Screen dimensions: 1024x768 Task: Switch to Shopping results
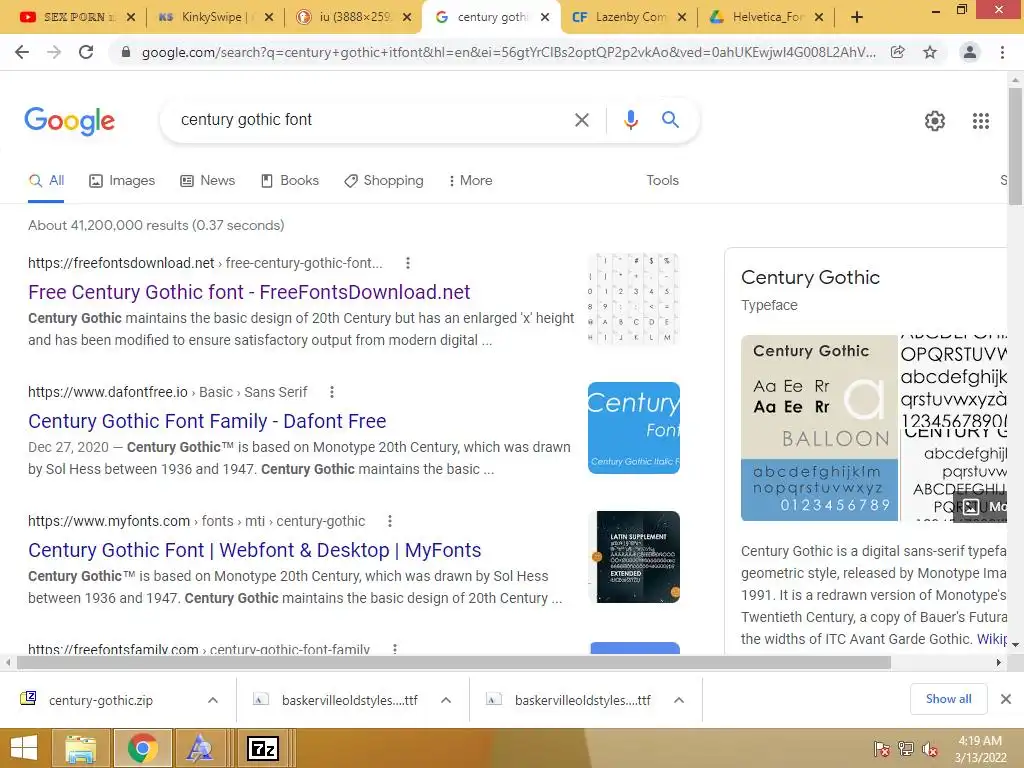(384, 181)
